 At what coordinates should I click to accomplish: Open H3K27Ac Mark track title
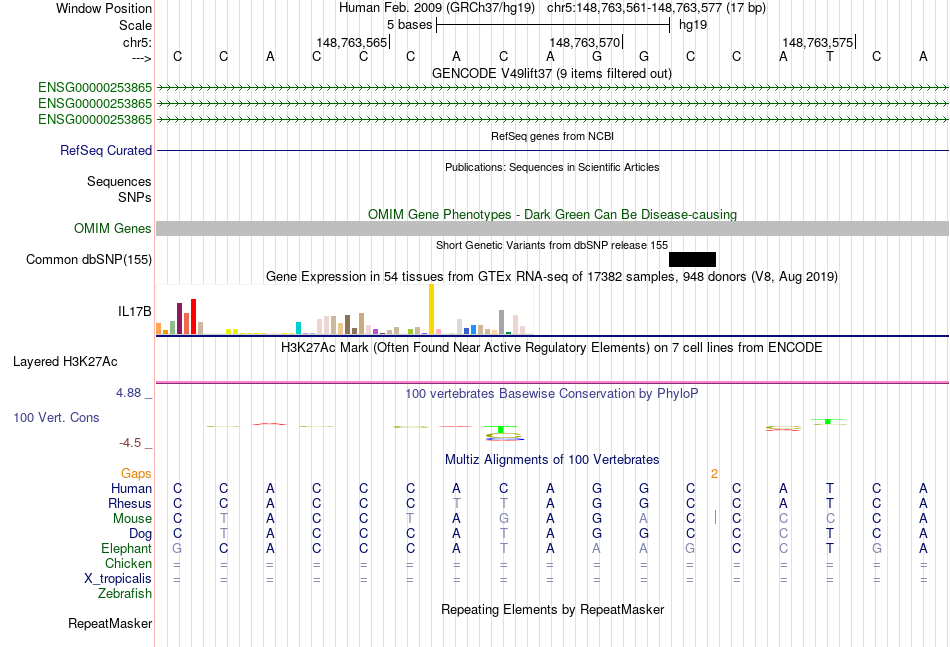coord(551,348)
